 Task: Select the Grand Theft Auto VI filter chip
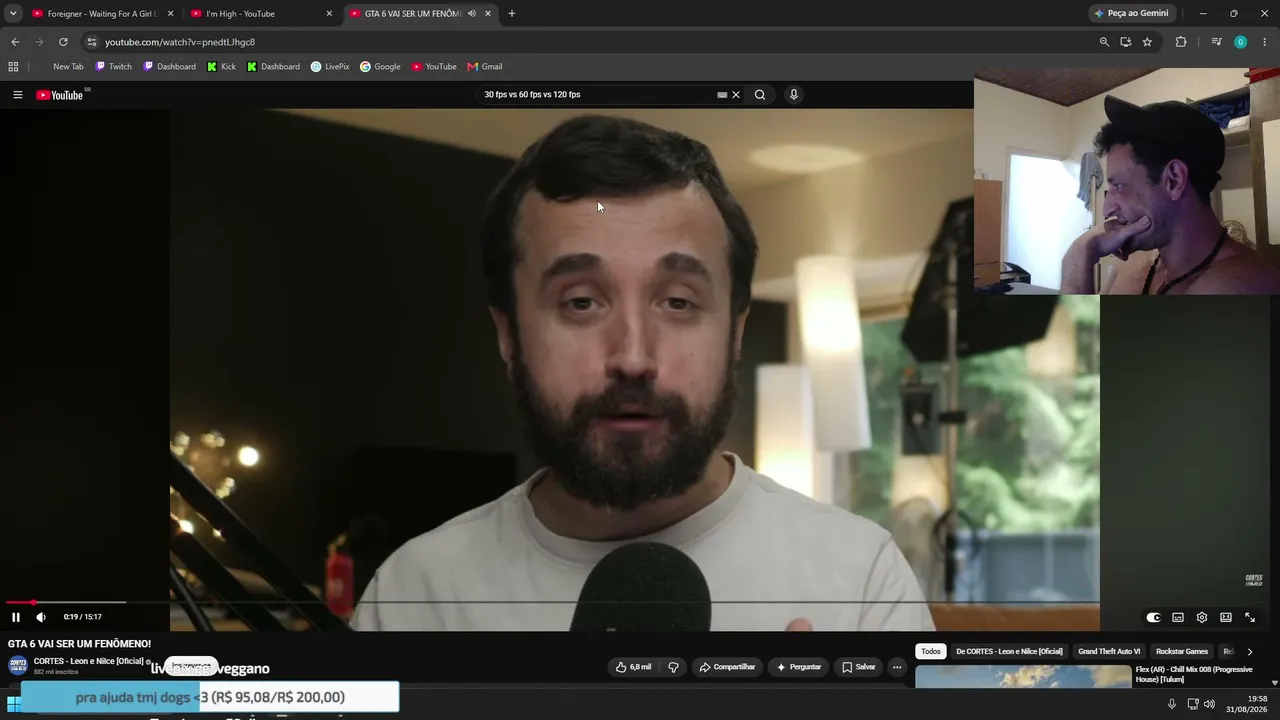tap(1109, 651)
